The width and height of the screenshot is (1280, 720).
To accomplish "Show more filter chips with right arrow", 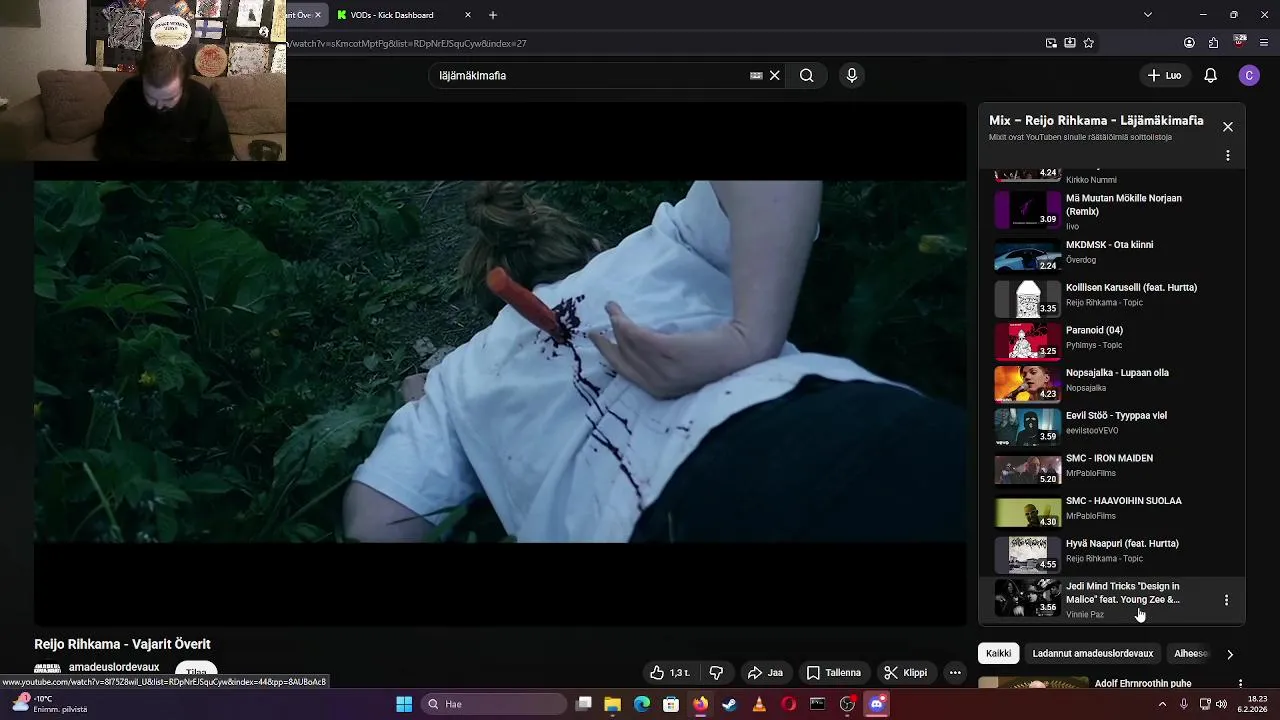I will [1230, 654].
